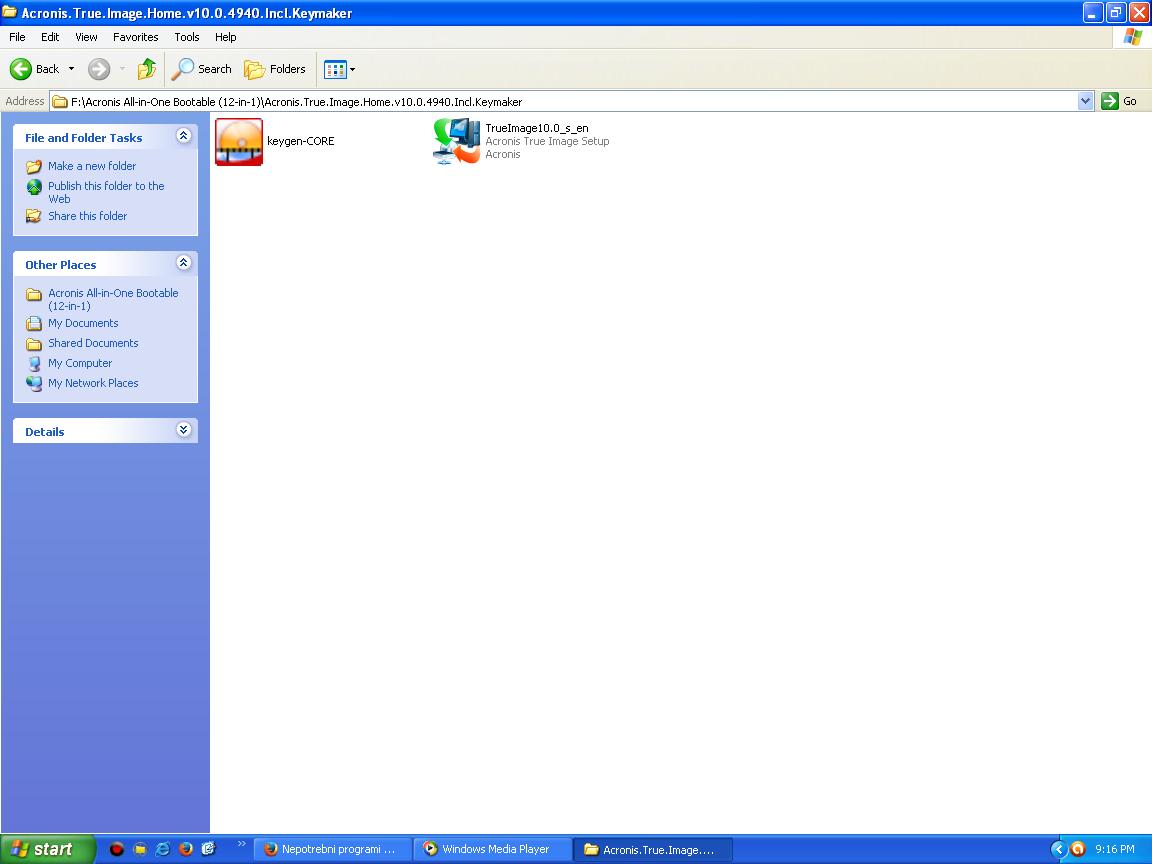
Task: Open the Favorites menu
Action: [135, 37]
